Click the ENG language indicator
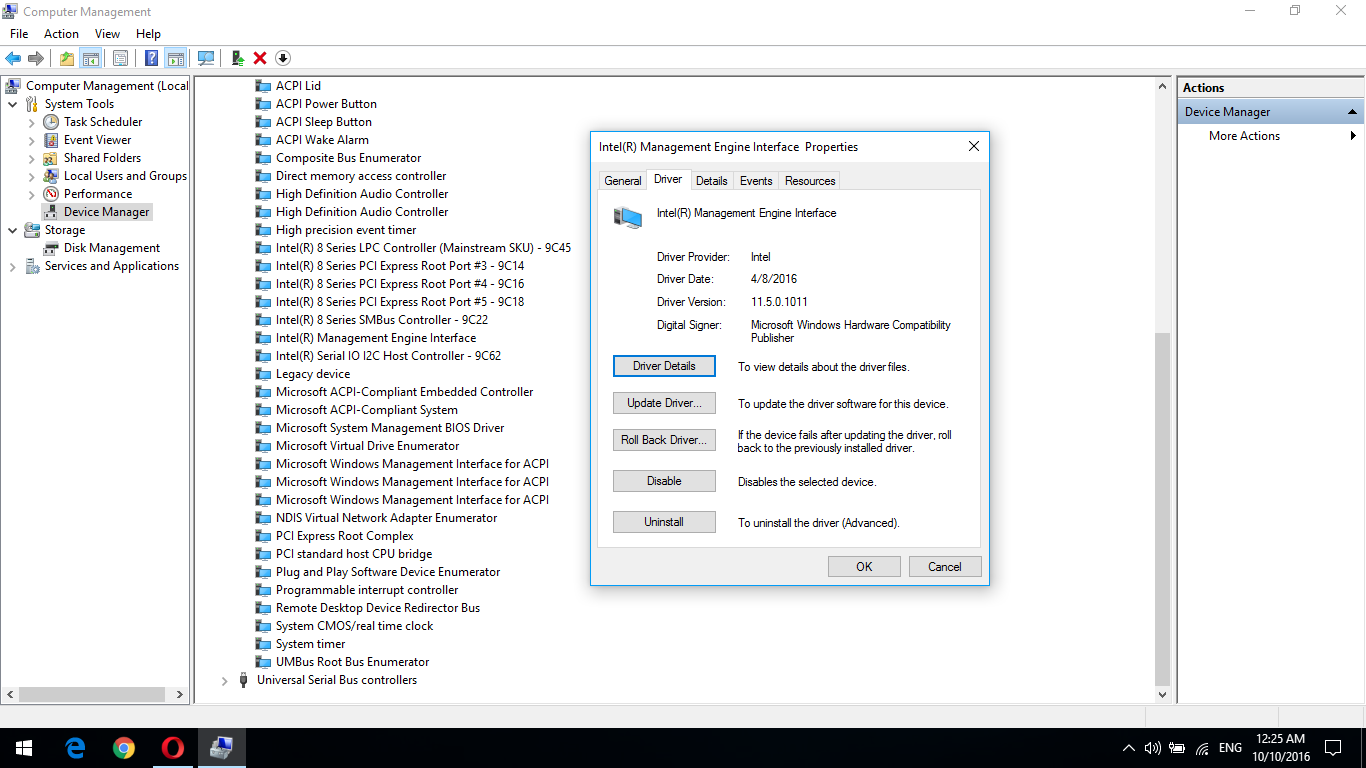Image resolution: width=1366 pixels, height=768 pixels. pyautogui.click(x=1230, y=748)
